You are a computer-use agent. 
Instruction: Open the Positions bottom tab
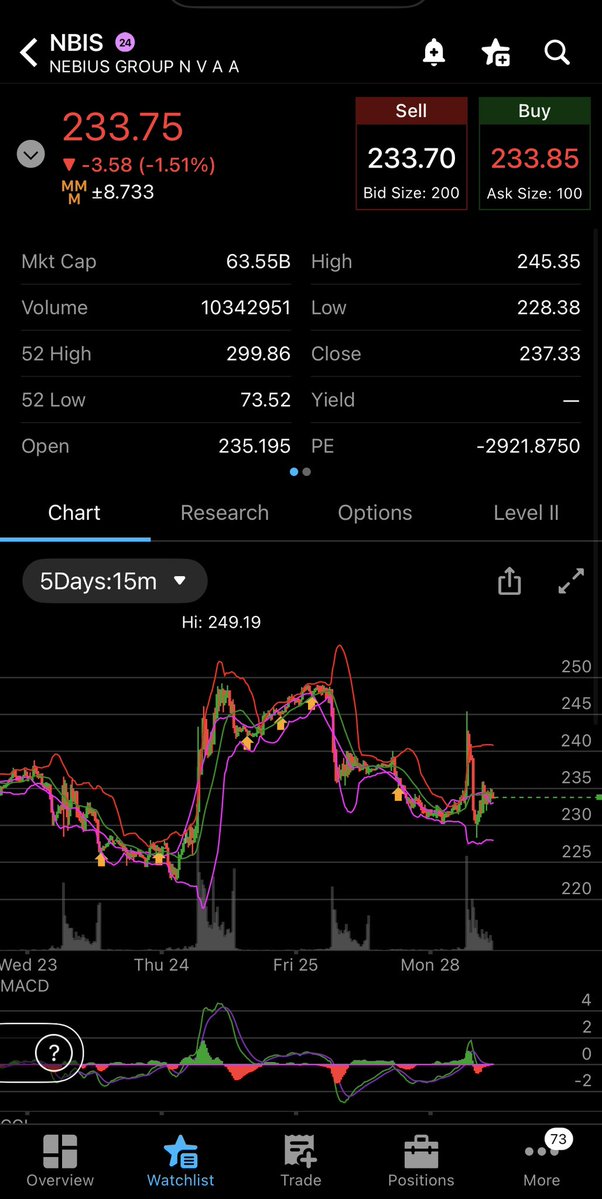click(421, 1161)
